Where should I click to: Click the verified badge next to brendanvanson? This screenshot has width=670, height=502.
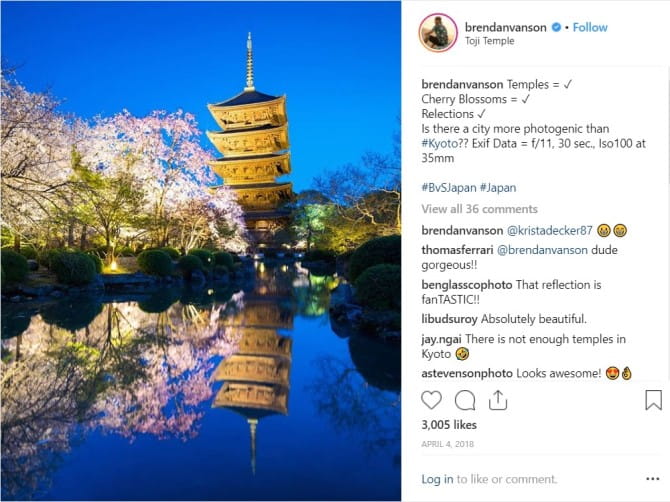(556, 27)
